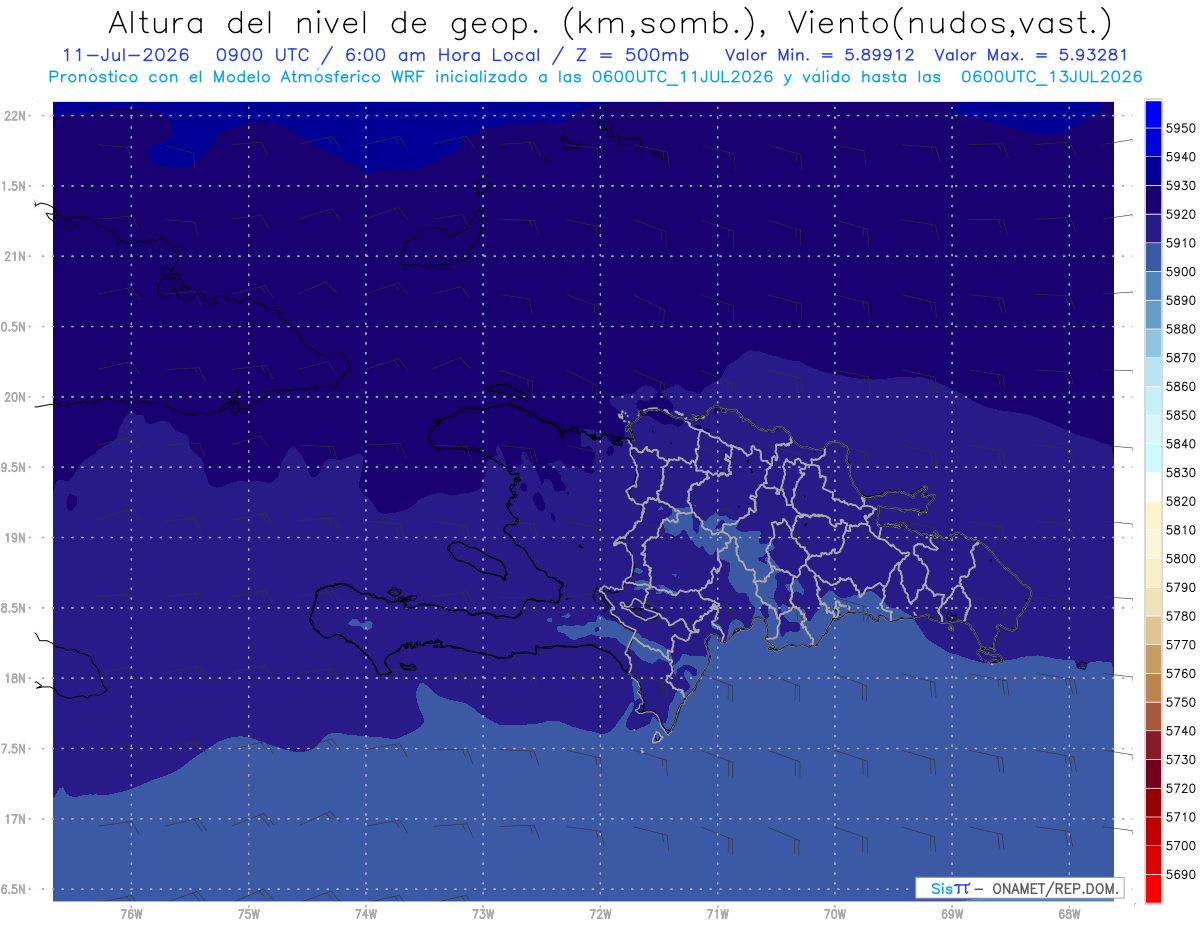1200x927 pixels.
Task: Select the chart title 'Altura del nivel de geop.'
Action: click(x=324, y=22)
